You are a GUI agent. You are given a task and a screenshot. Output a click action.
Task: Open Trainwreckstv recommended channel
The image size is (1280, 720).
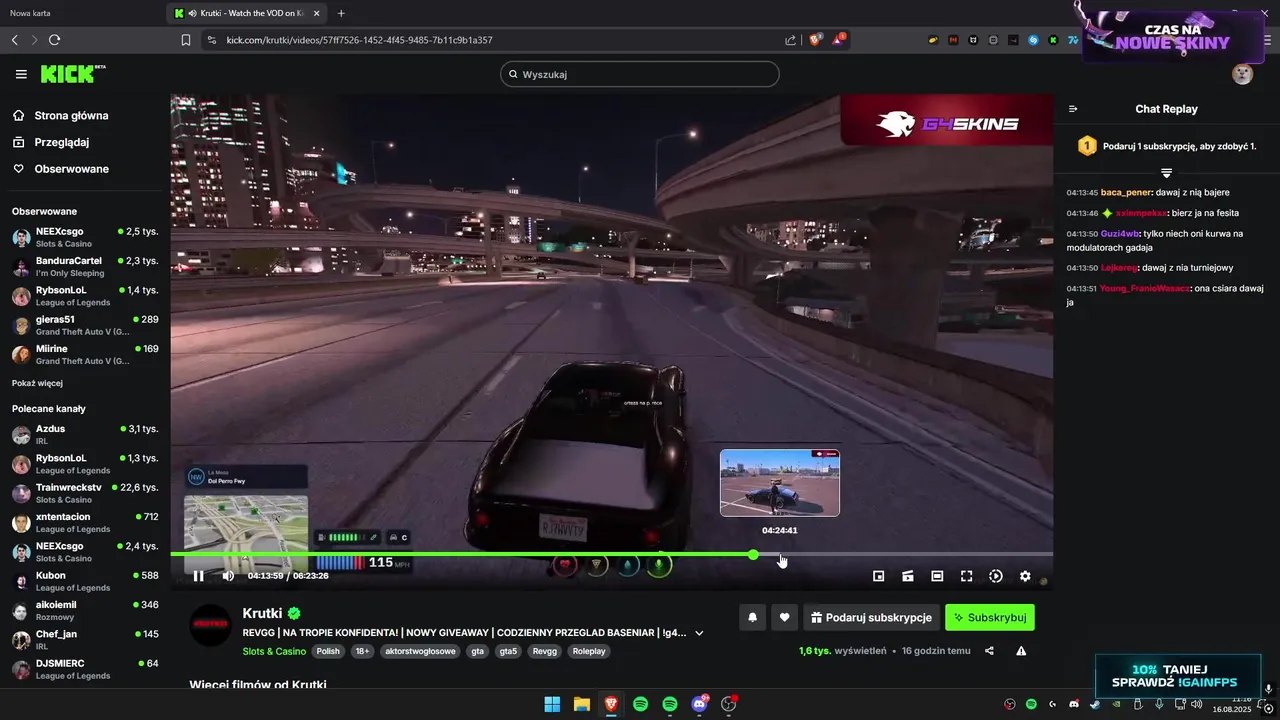coord(85,493)
